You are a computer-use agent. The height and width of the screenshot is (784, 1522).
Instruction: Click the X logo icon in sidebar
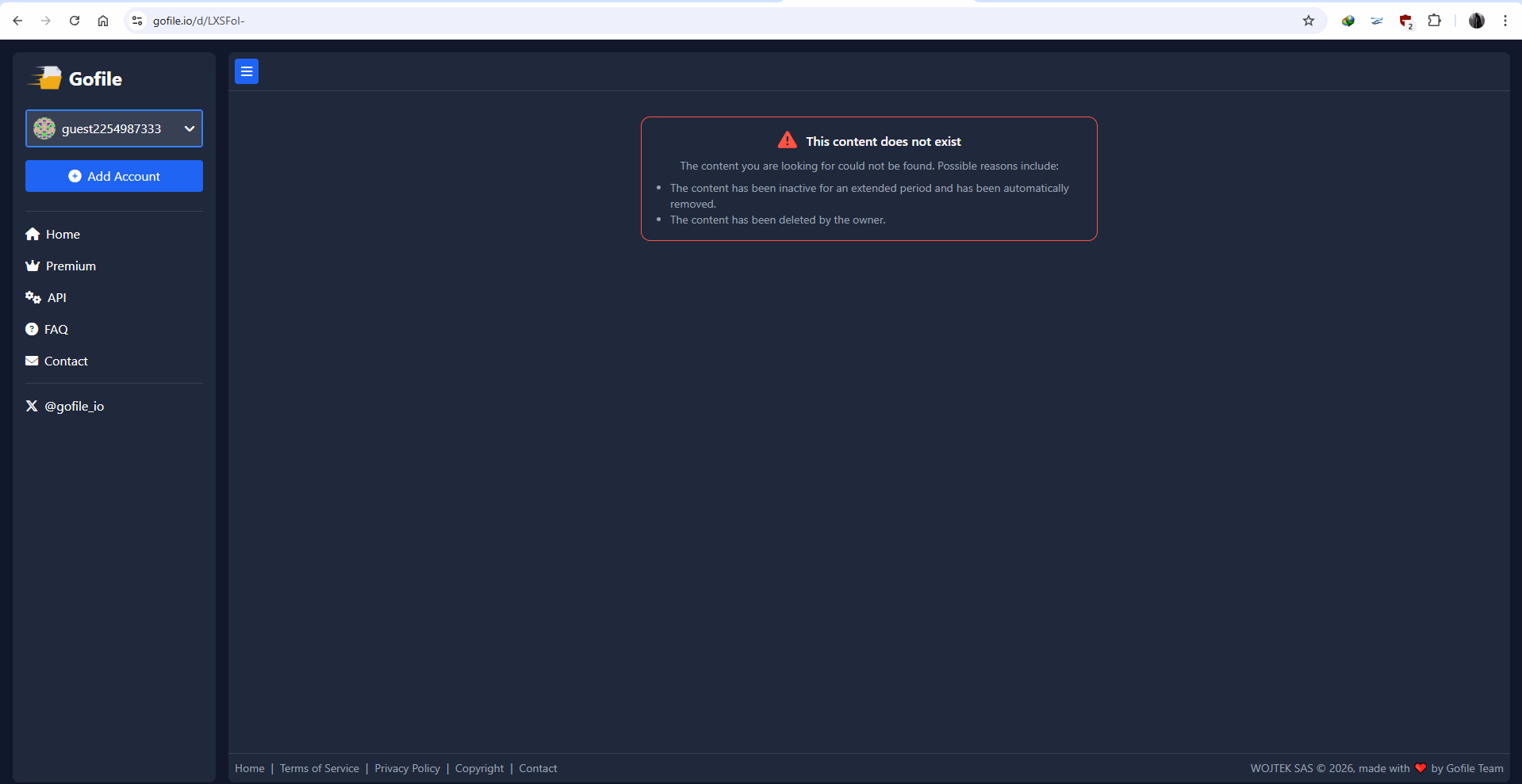click(x=32, y=406)
